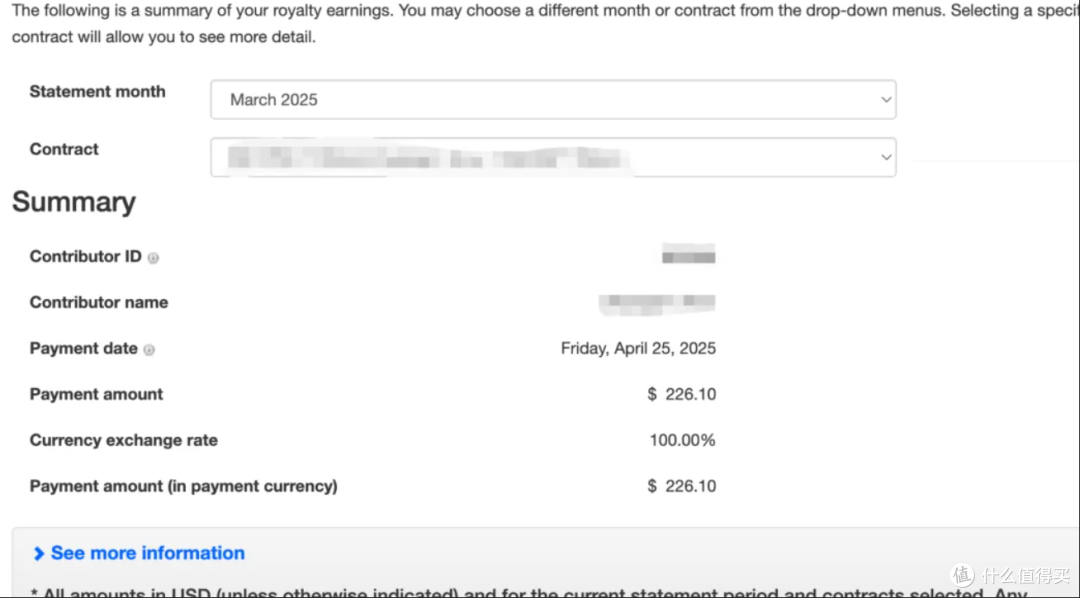Open the Contract dropdown with blurred text
1080x598 pixels.
[x=553, y=157]
